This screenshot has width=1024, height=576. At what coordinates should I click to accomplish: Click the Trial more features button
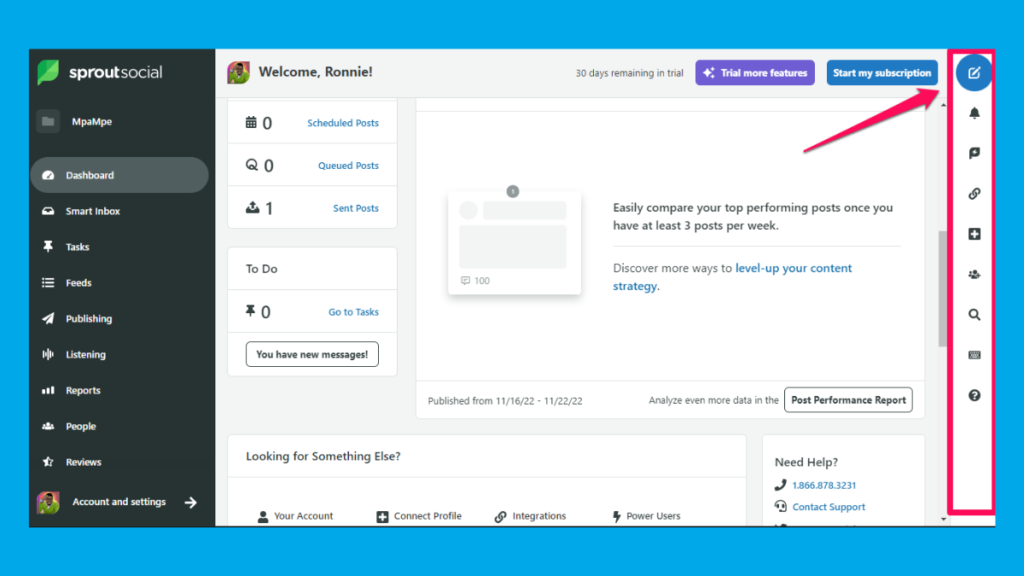coord(755,72)
